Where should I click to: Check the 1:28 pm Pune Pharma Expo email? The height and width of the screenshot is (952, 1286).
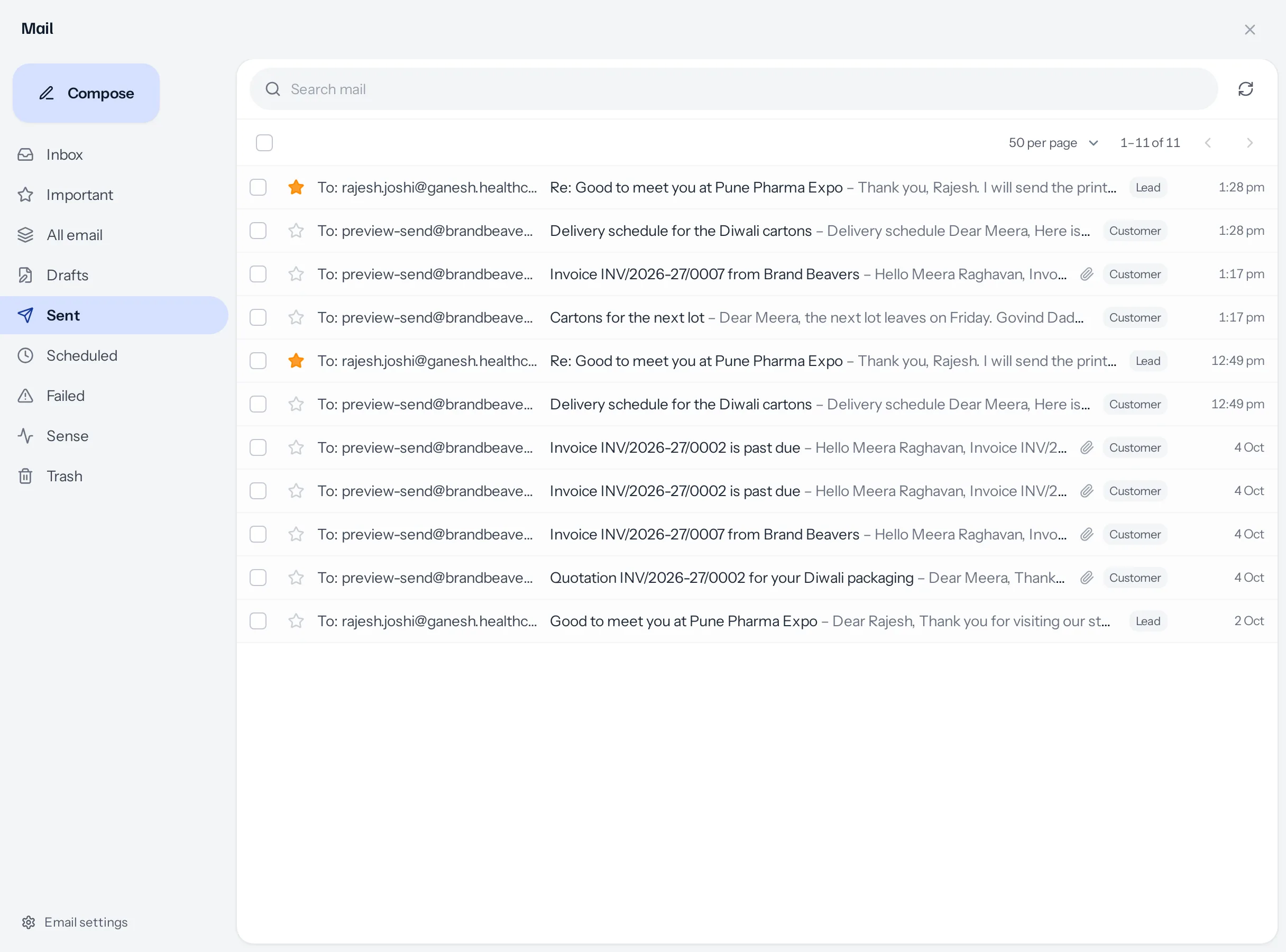point(258,187)
